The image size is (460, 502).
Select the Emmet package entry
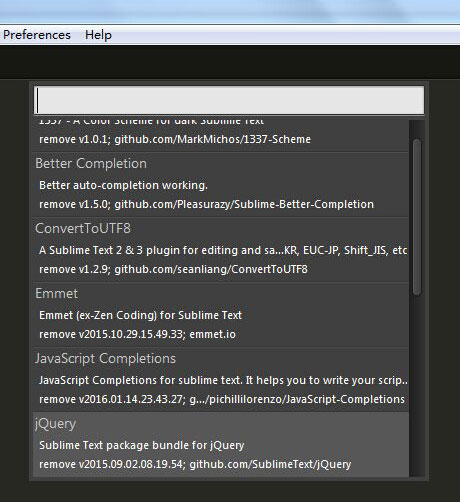coord(220,315)
